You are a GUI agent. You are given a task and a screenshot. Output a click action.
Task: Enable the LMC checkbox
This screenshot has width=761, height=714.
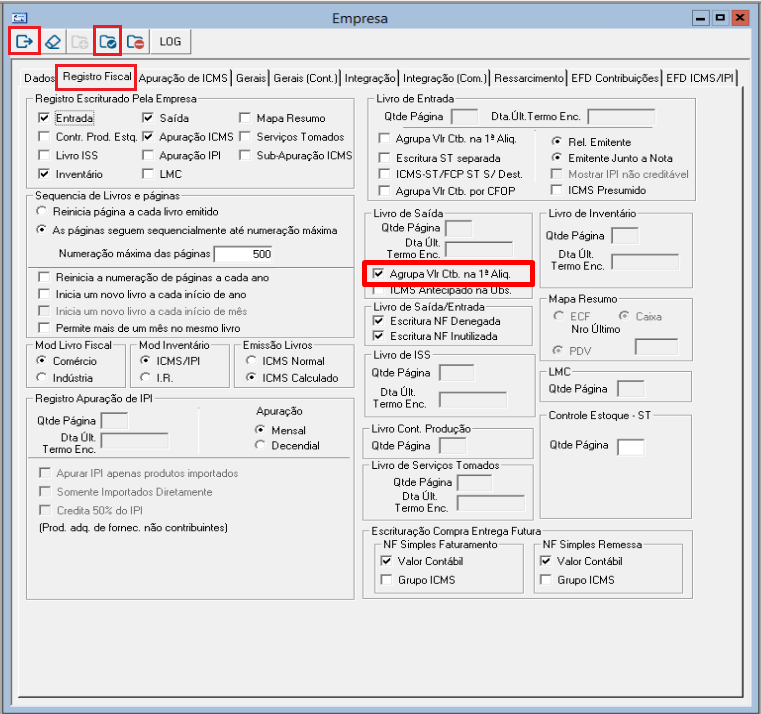coord(148,173)
